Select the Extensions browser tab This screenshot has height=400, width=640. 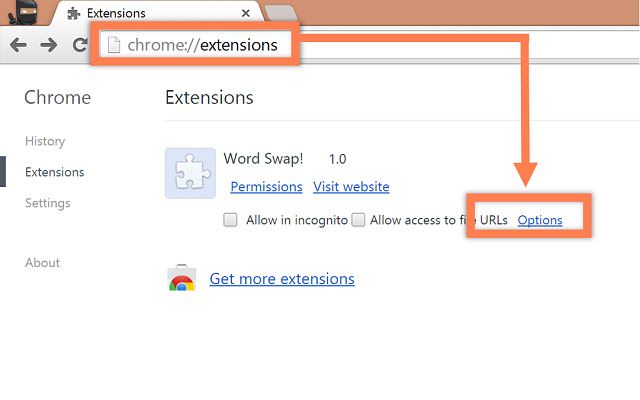[x=157, y=13]
